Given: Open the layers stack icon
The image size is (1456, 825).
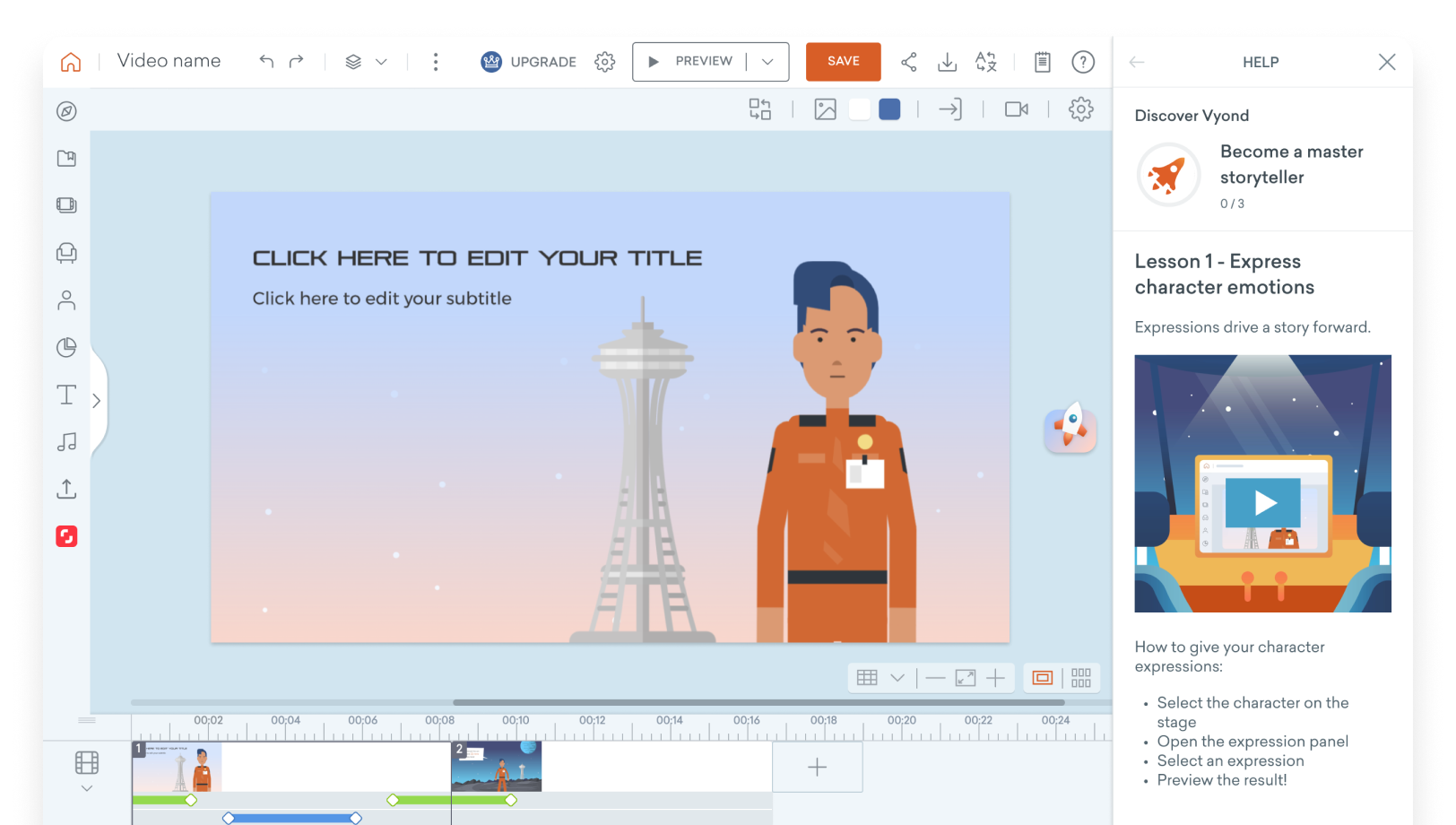Looking at the screenshot, I should point(353,62).
